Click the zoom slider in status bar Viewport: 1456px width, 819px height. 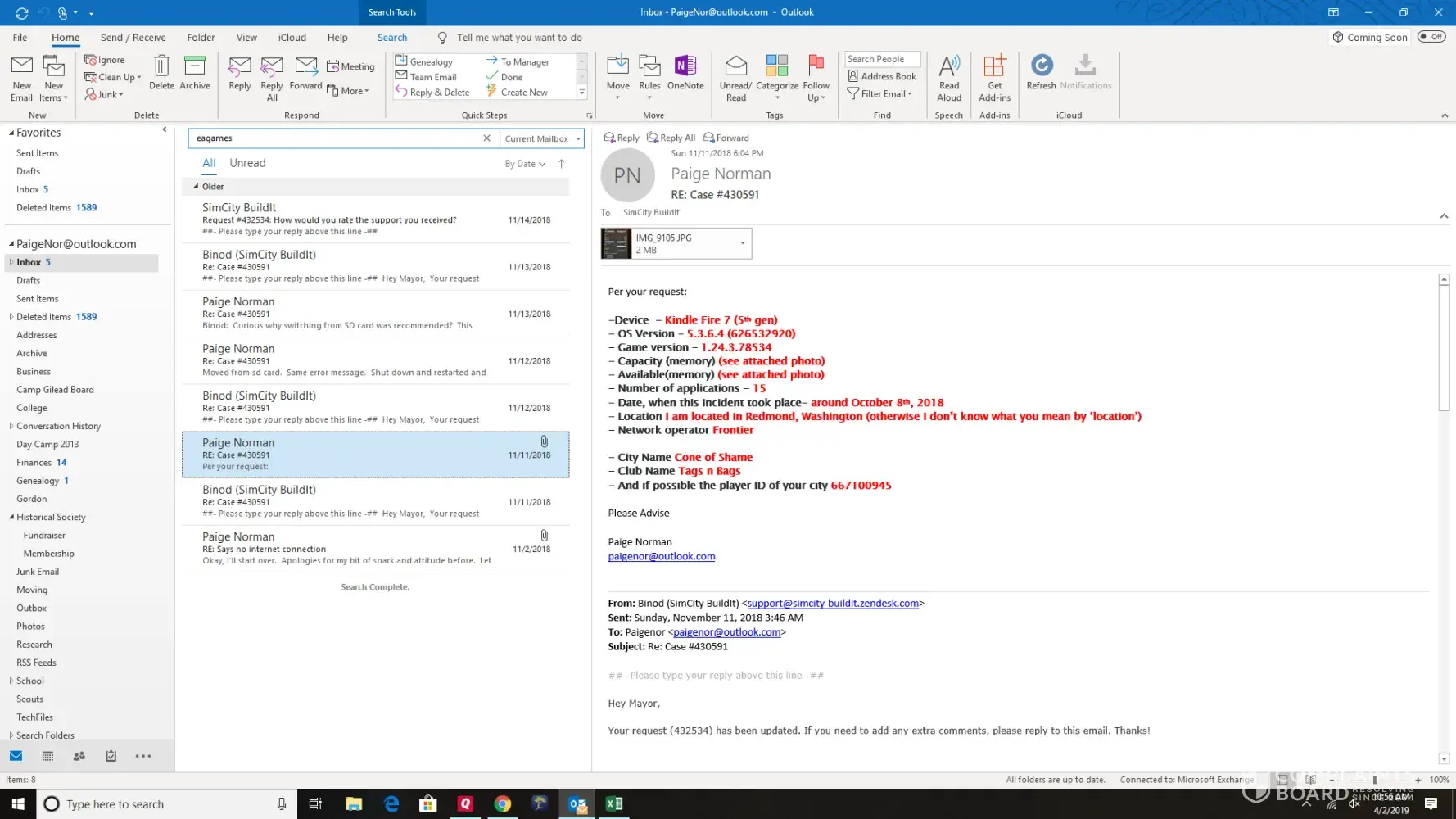point(1376,780)
